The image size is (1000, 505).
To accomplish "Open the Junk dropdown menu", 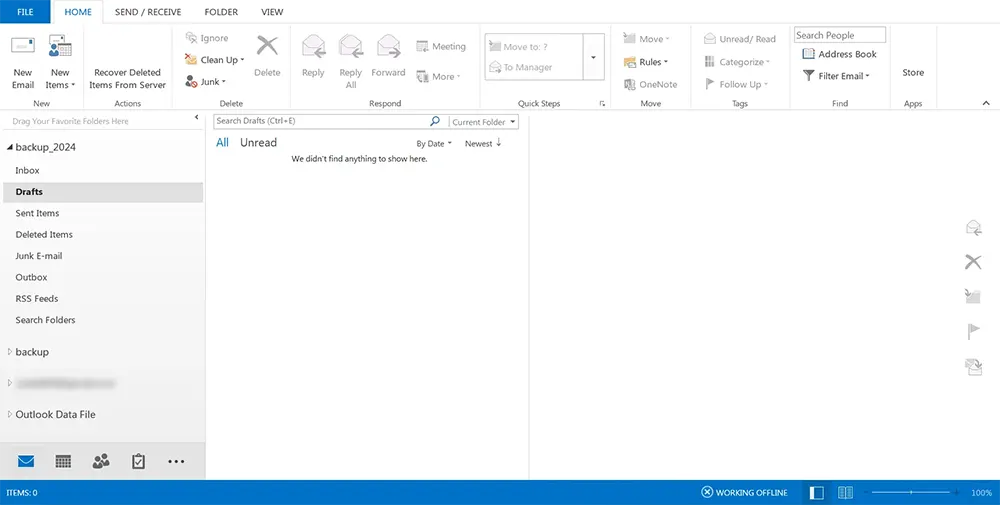I will [x=205, y=82].
